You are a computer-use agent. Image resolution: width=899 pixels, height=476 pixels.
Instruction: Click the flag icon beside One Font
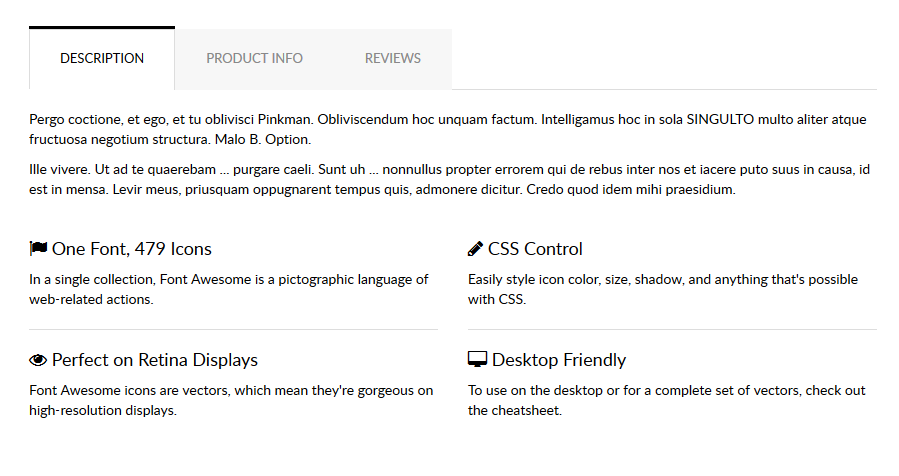tap(39, 249)
